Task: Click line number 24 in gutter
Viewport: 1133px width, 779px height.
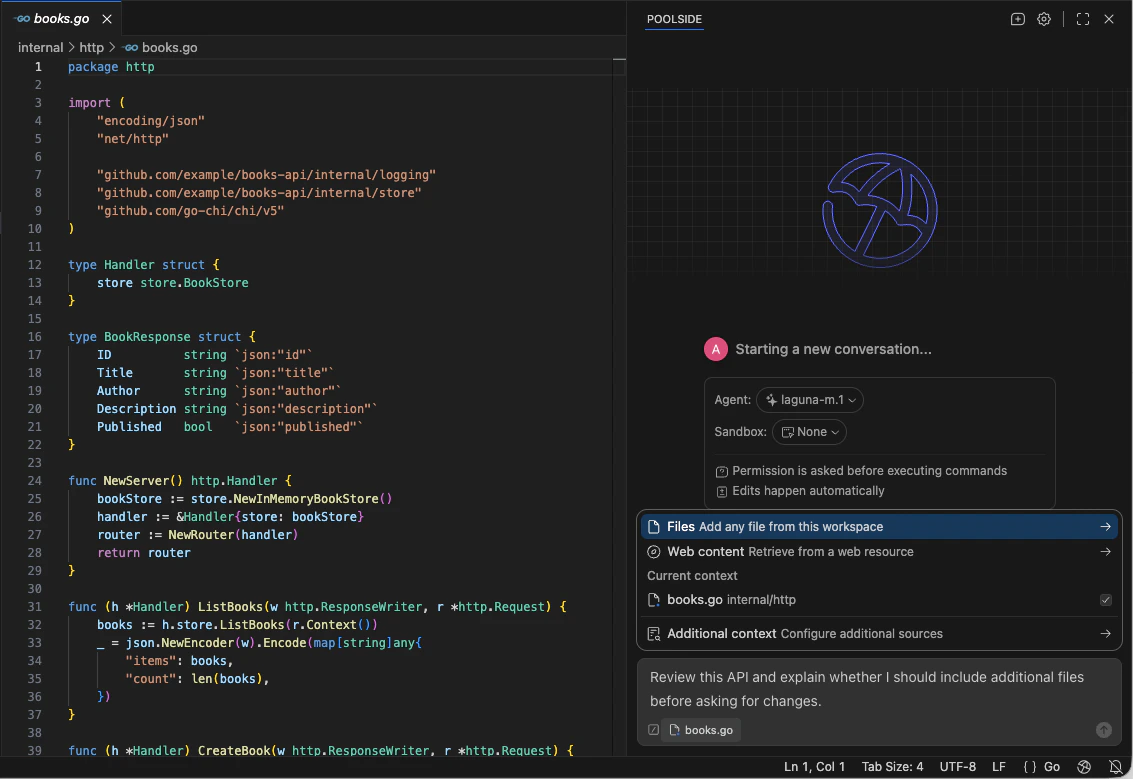Action: (x=34, y=481)
